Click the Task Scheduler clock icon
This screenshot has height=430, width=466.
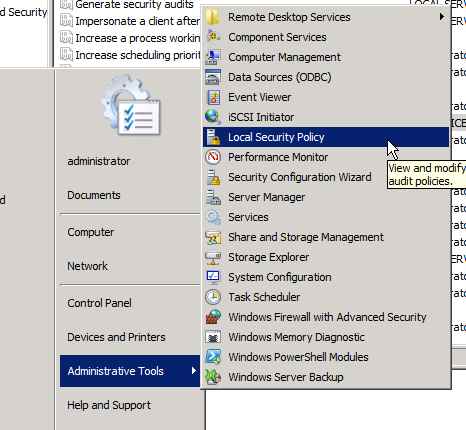coord(213,297)
